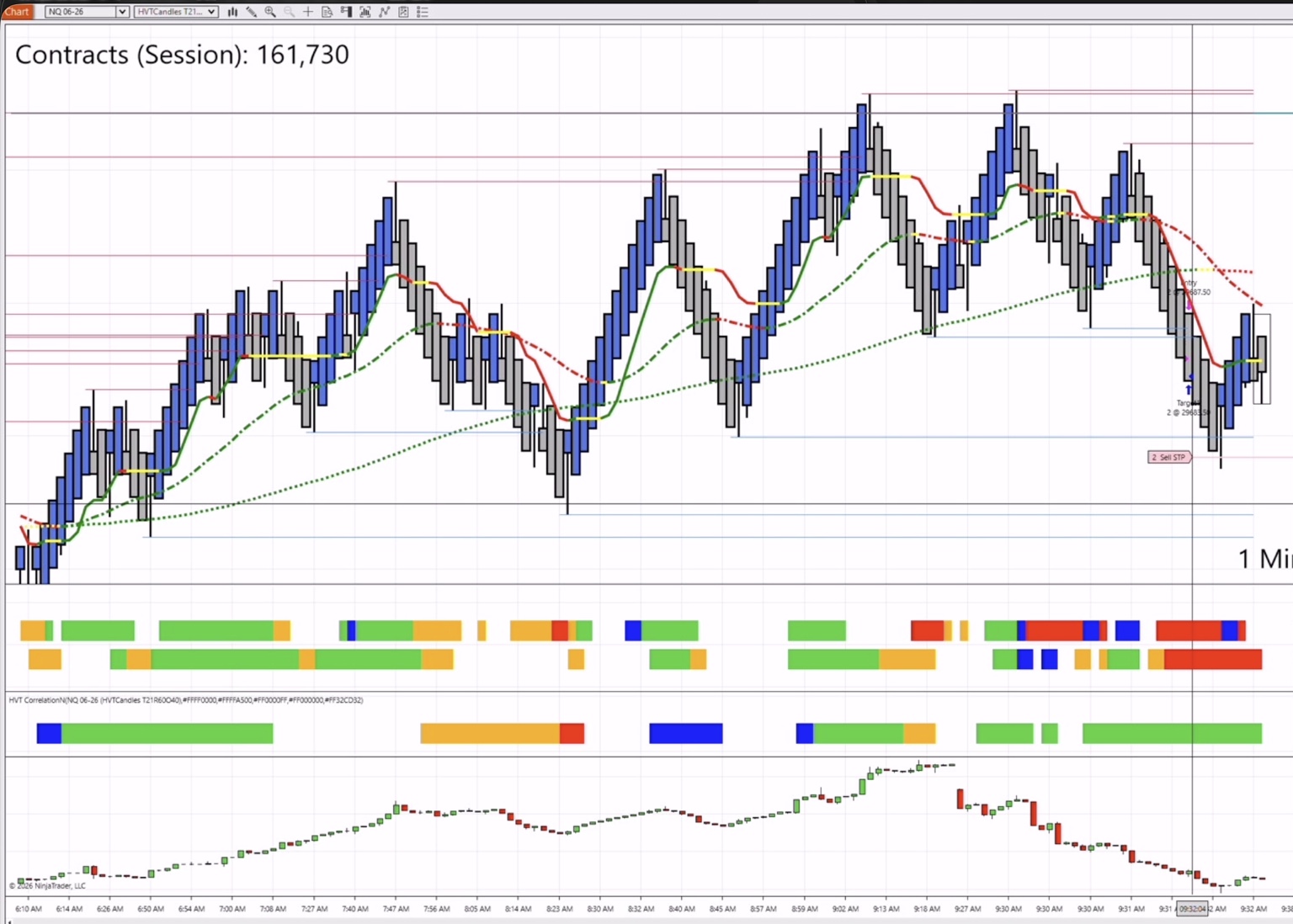Click the 6:26 AM time axis label
This screenshot has height=924, width=1293.
(x=110, y=909)
